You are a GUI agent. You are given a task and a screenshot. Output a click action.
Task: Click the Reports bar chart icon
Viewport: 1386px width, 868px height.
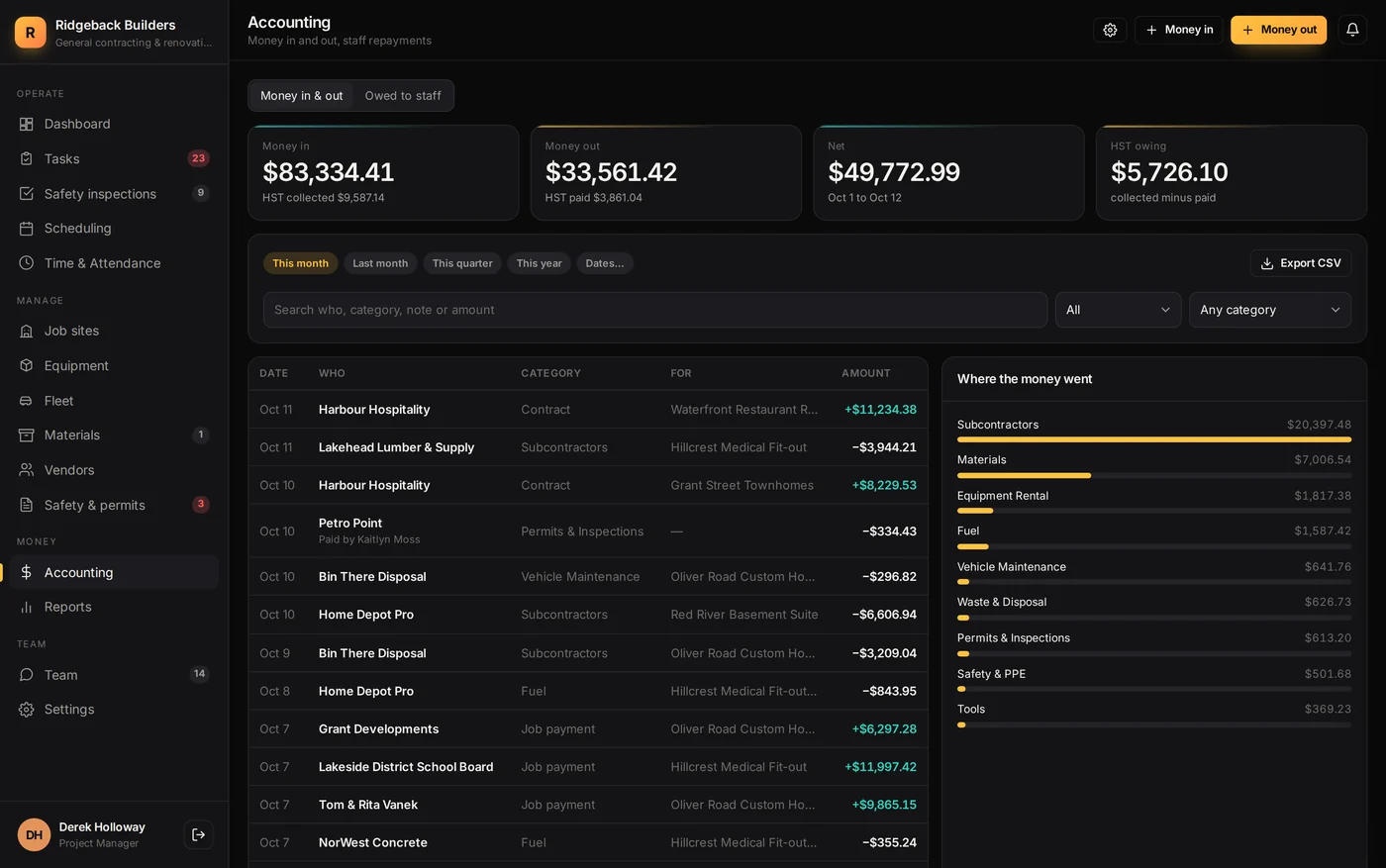[x=27, y=607]
